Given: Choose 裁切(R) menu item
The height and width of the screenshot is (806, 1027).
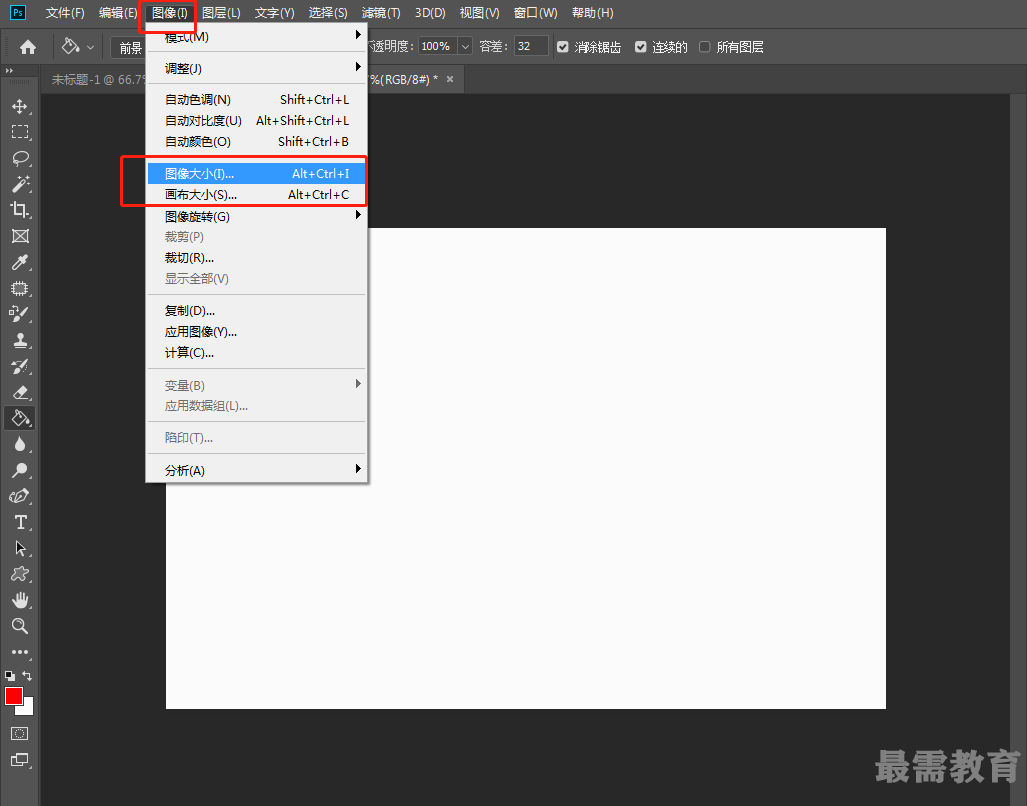Looking at the screenshot, I should click(x=255, y=258).
